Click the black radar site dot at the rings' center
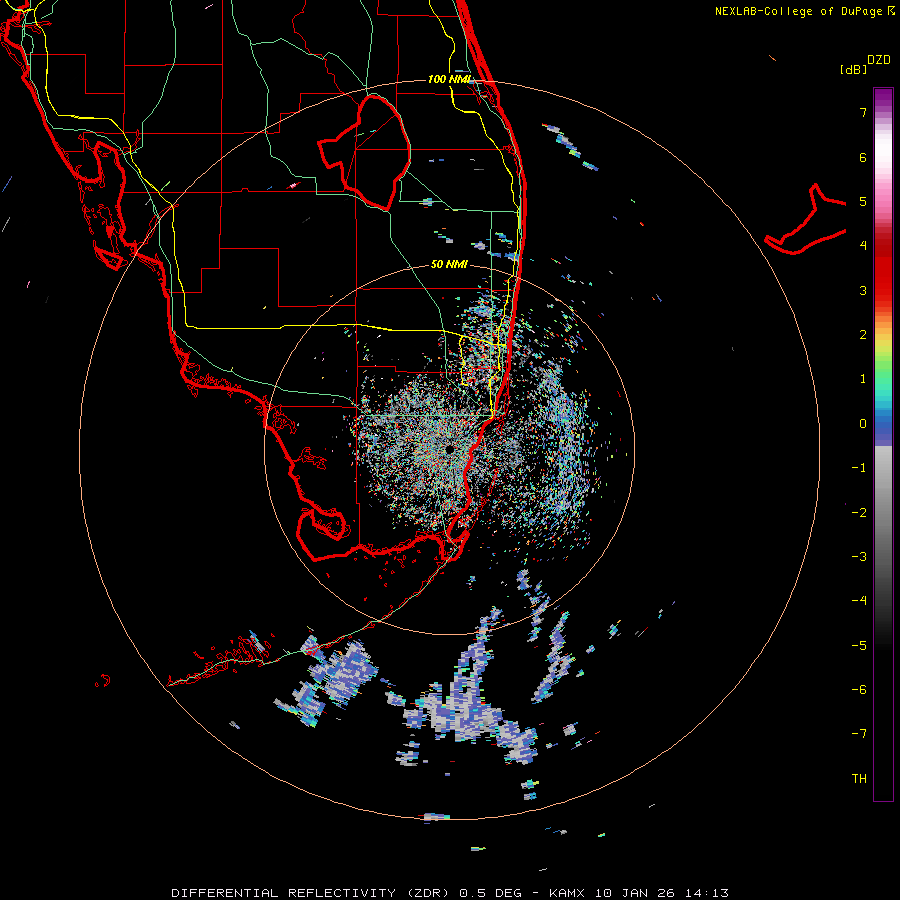Image resolution: width=900 pixels, height=900 pixels. tap(449, 449)
